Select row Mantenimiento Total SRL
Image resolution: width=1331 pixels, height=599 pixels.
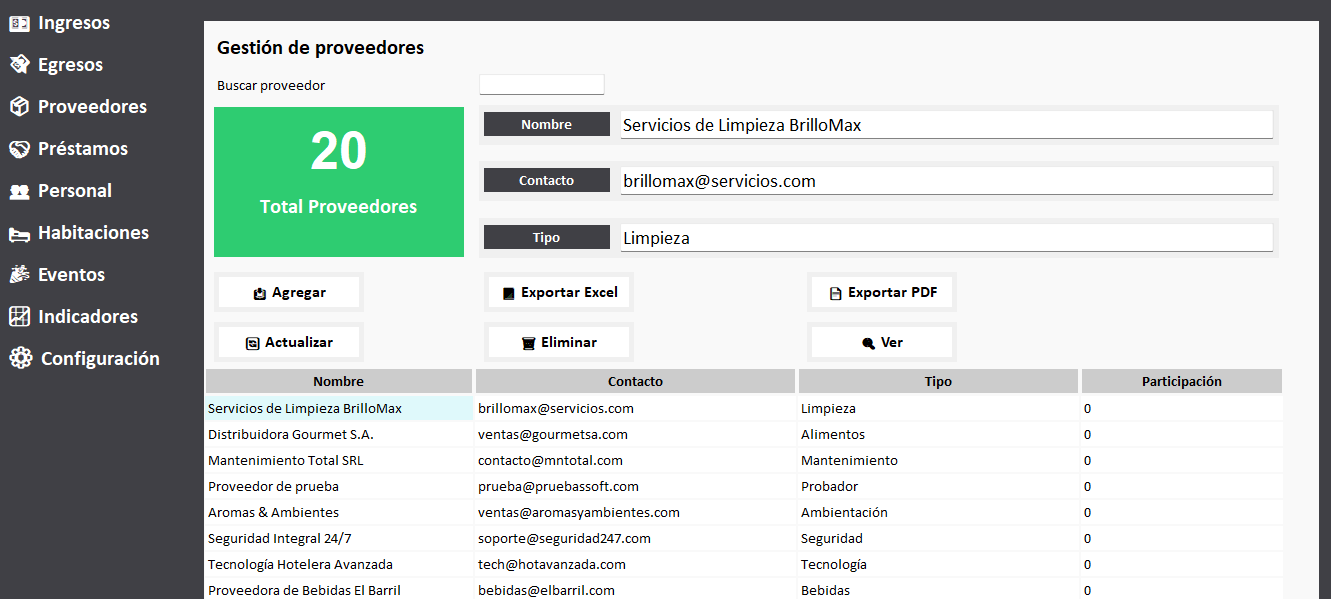744,460
